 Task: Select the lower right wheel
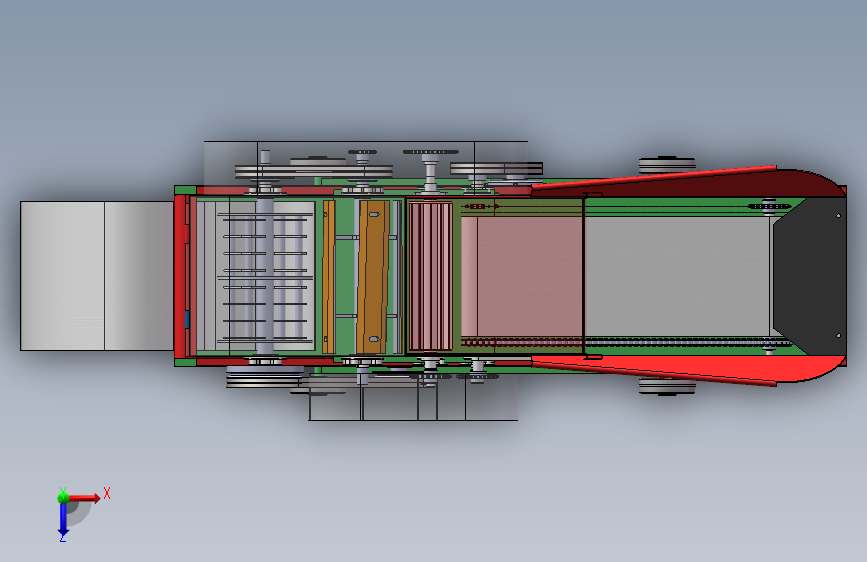click(667, 386)
